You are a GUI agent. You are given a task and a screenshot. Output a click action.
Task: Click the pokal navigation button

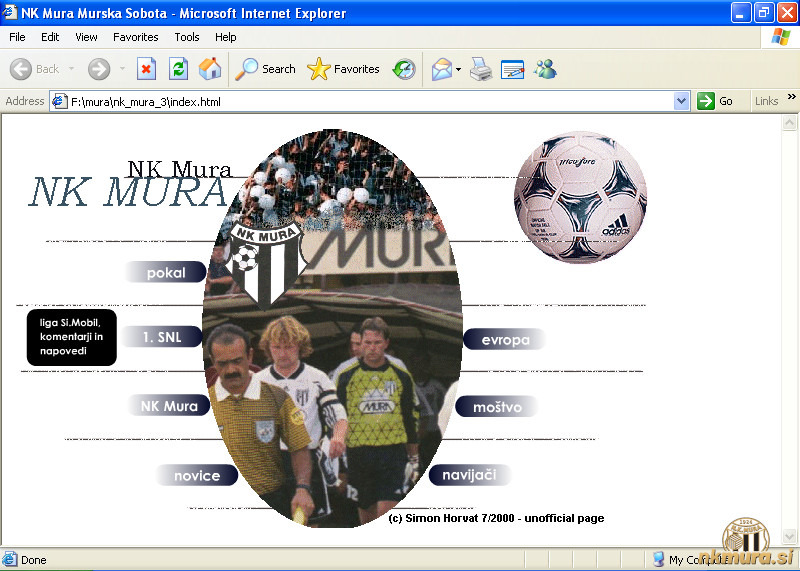pos(166,273)
